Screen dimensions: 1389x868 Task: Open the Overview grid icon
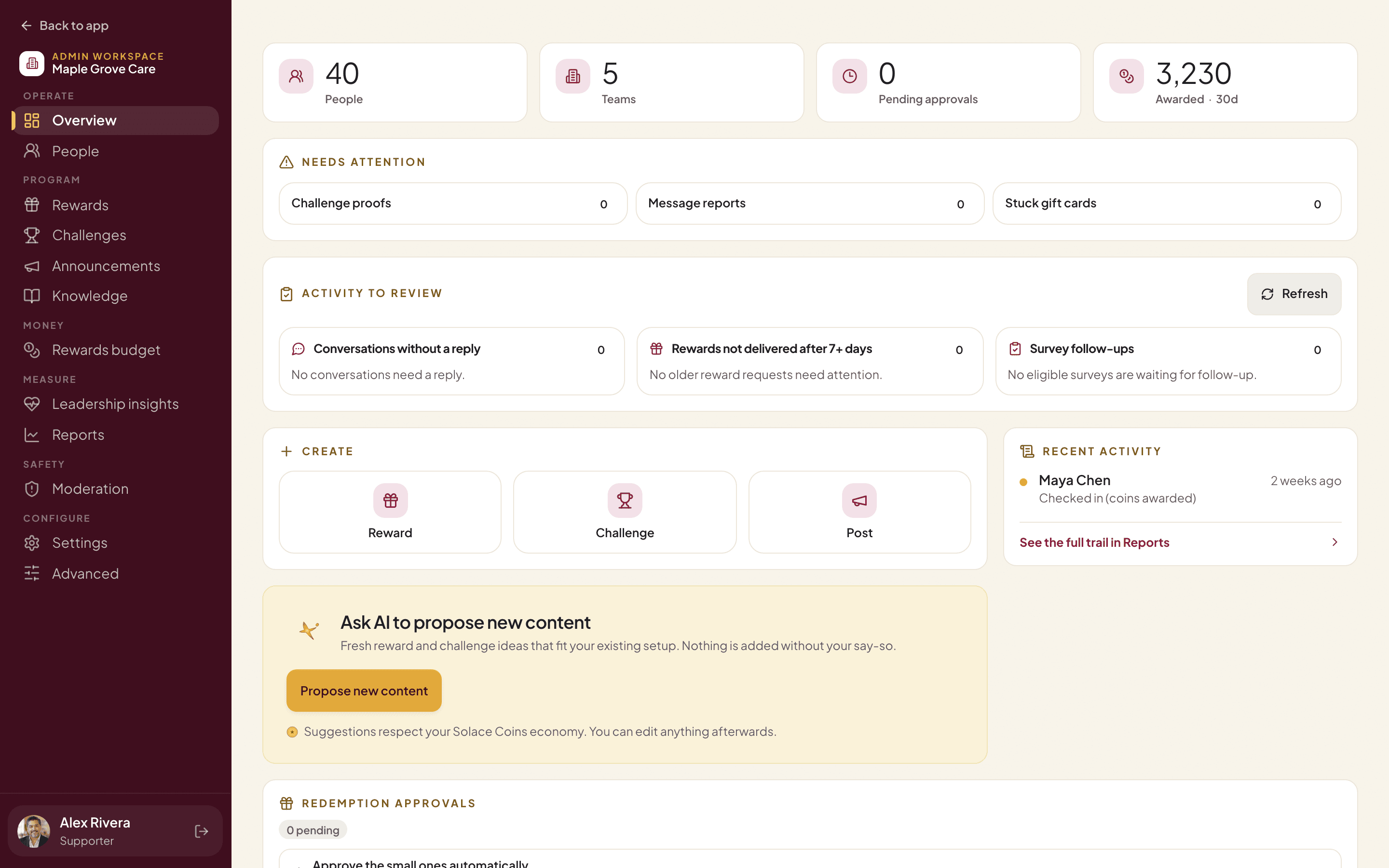click(31, 121)
